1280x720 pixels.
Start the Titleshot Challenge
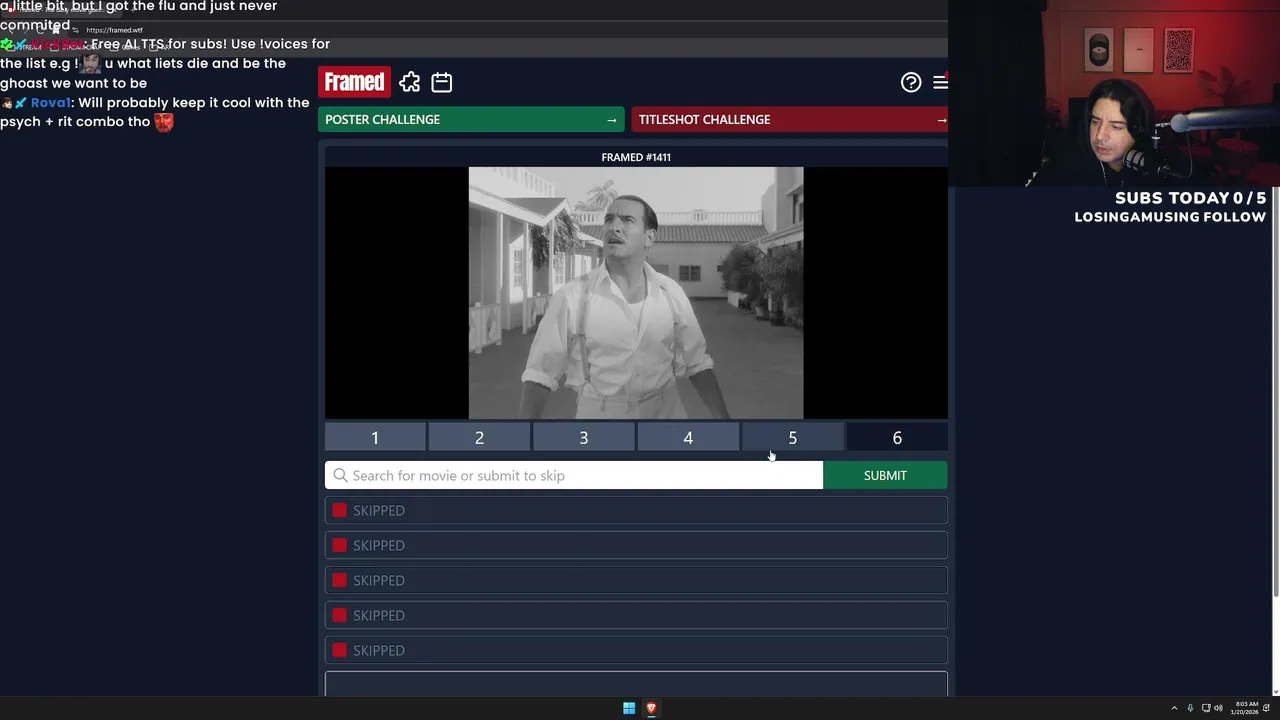789,119
